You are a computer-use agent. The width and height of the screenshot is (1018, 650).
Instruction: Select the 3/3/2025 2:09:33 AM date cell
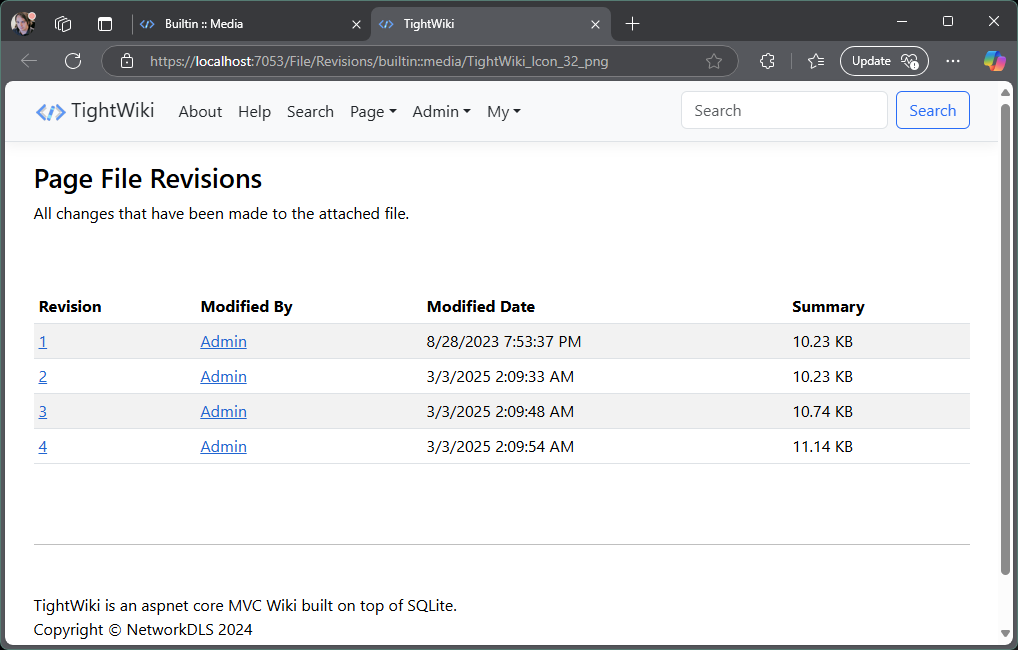point(500,377)
